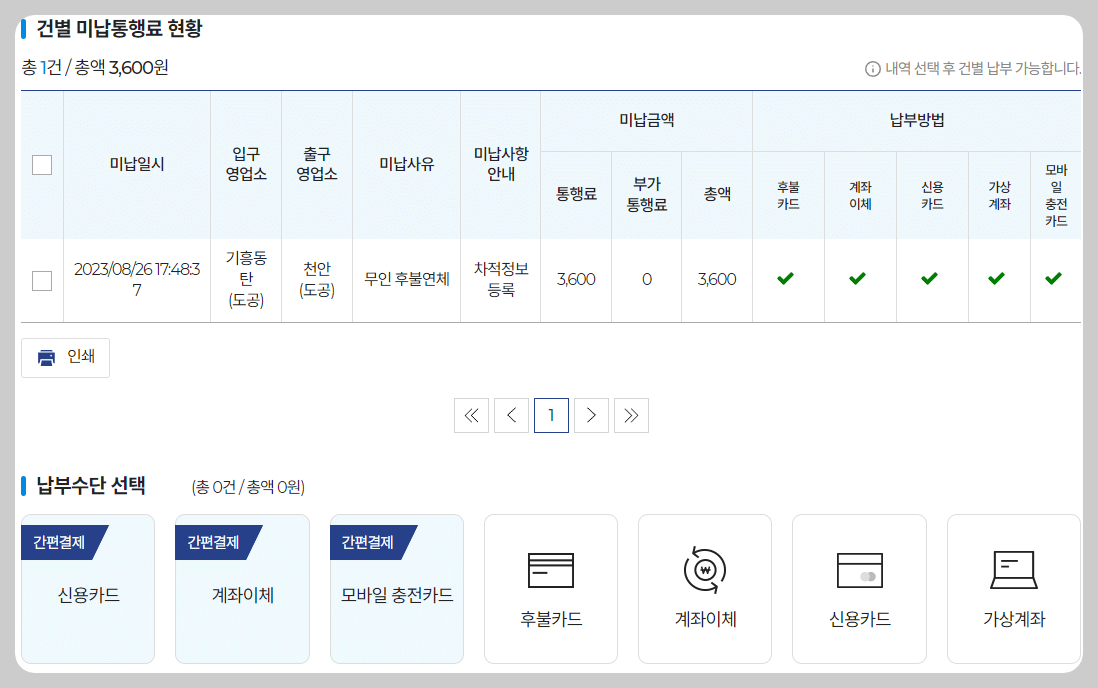Click the 인쇄 print button
The image size is (1098, 688).
65,358
